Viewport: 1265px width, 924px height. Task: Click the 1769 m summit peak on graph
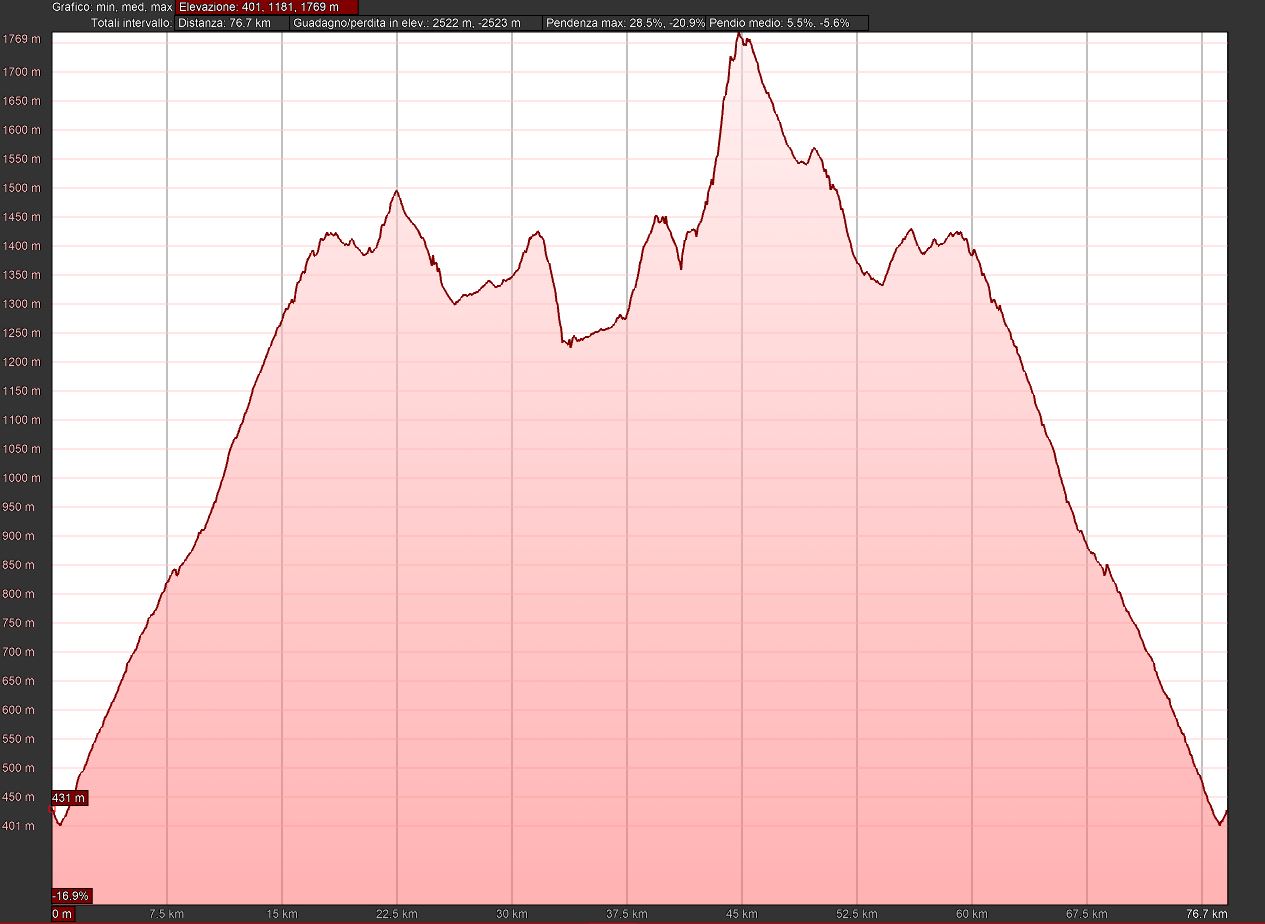pos(739,34)
